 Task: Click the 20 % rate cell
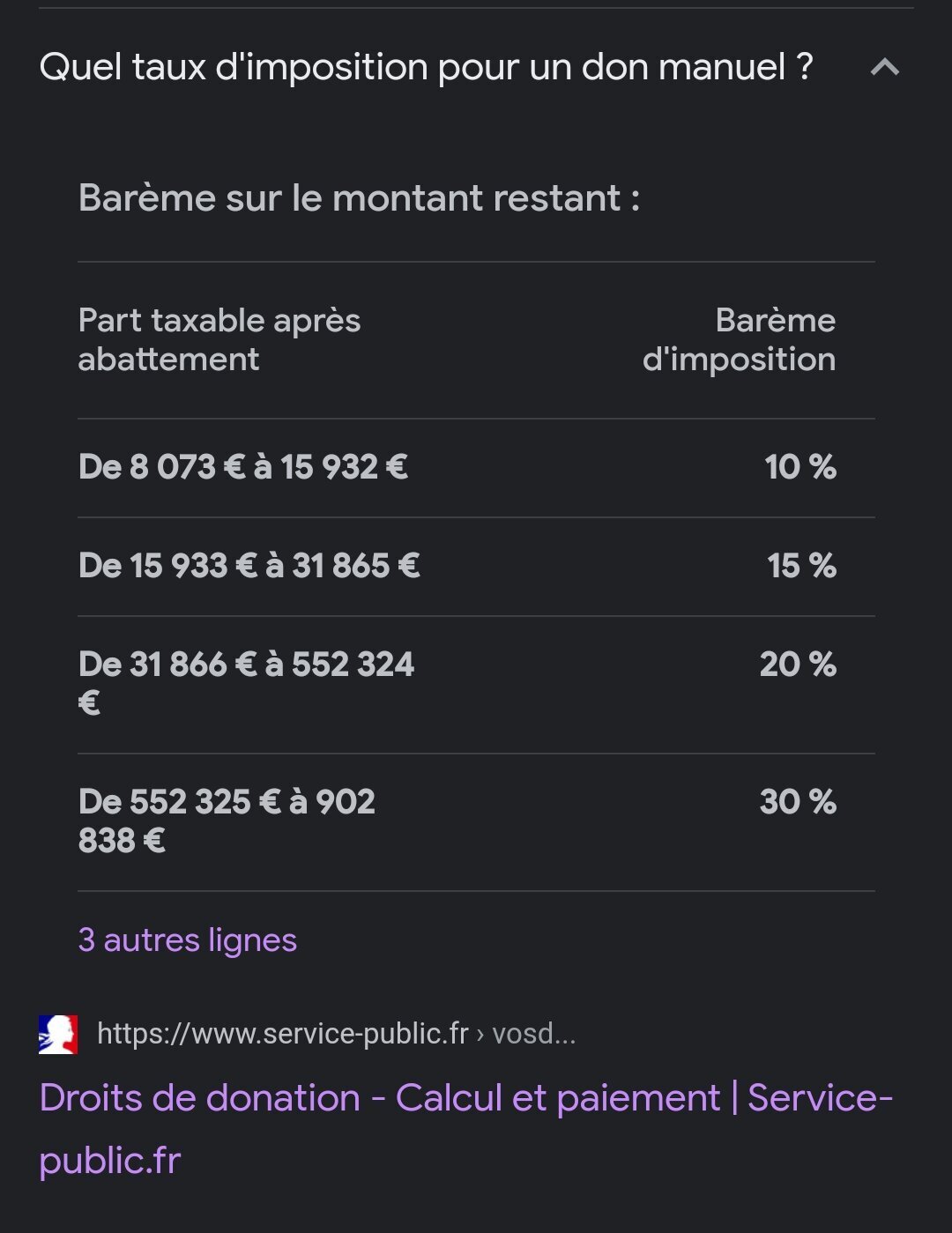point(798,665)
